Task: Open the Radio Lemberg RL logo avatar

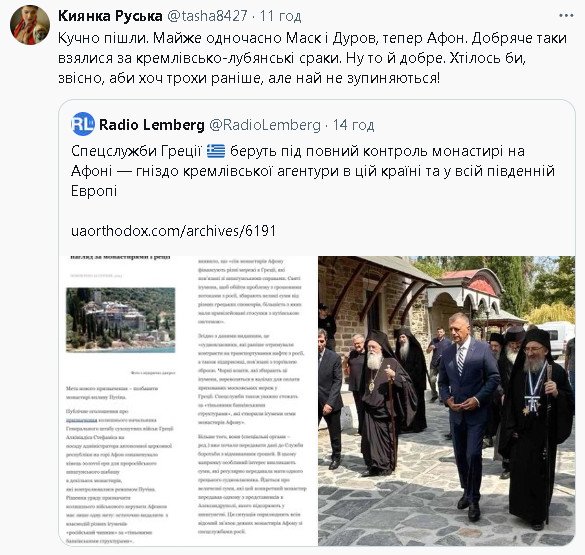Action: coord(83,124)
